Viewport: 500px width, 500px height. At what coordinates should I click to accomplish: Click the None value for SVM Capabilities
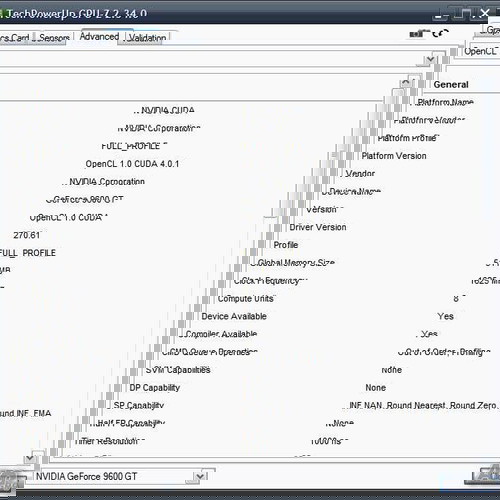(392, 370)
